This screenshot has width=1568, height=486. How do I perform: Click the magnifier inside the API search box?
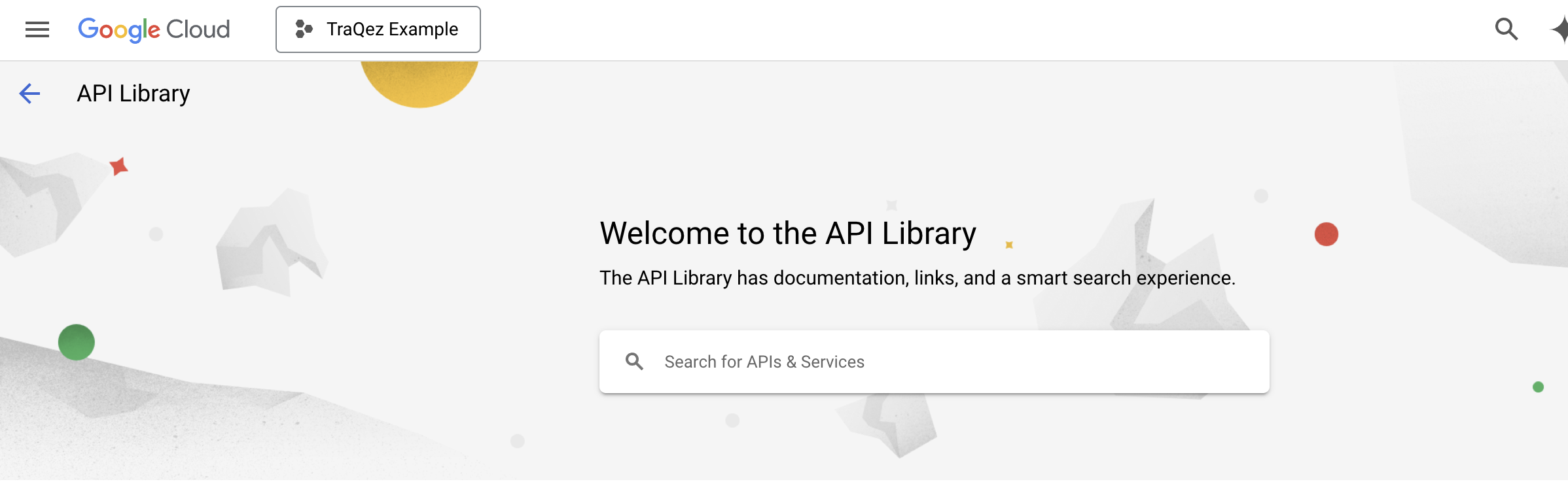(634, 361)
